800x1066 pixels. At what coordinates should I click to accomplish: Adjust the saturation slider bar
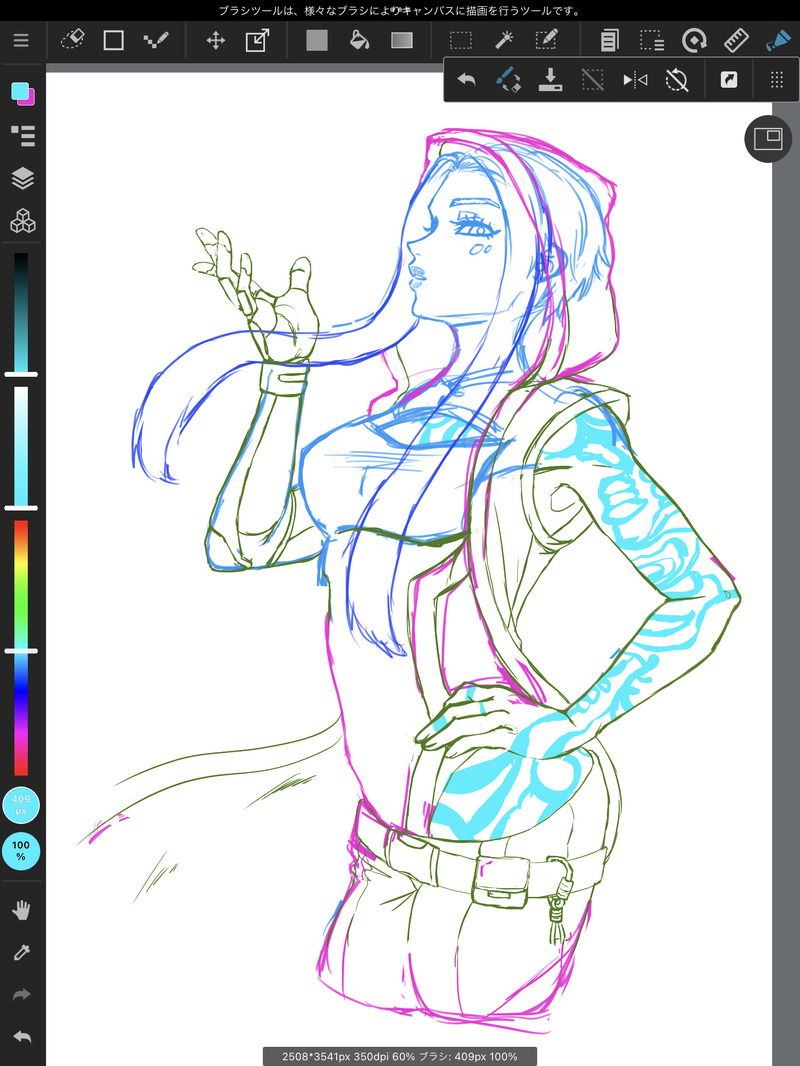click(21, 446)
